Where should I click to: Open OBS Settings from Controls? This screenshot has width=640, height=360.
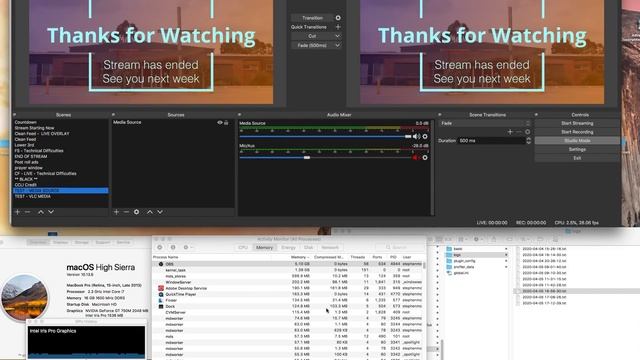577,149
